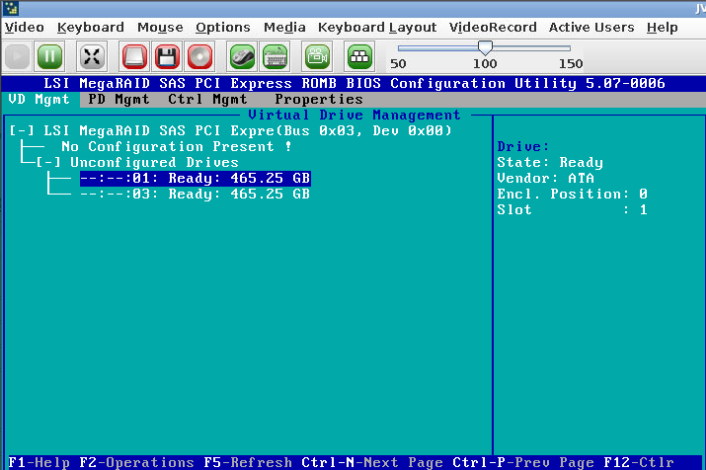Click the full screen toggle icon
This screenshot has width=706, height=470.
92,56
